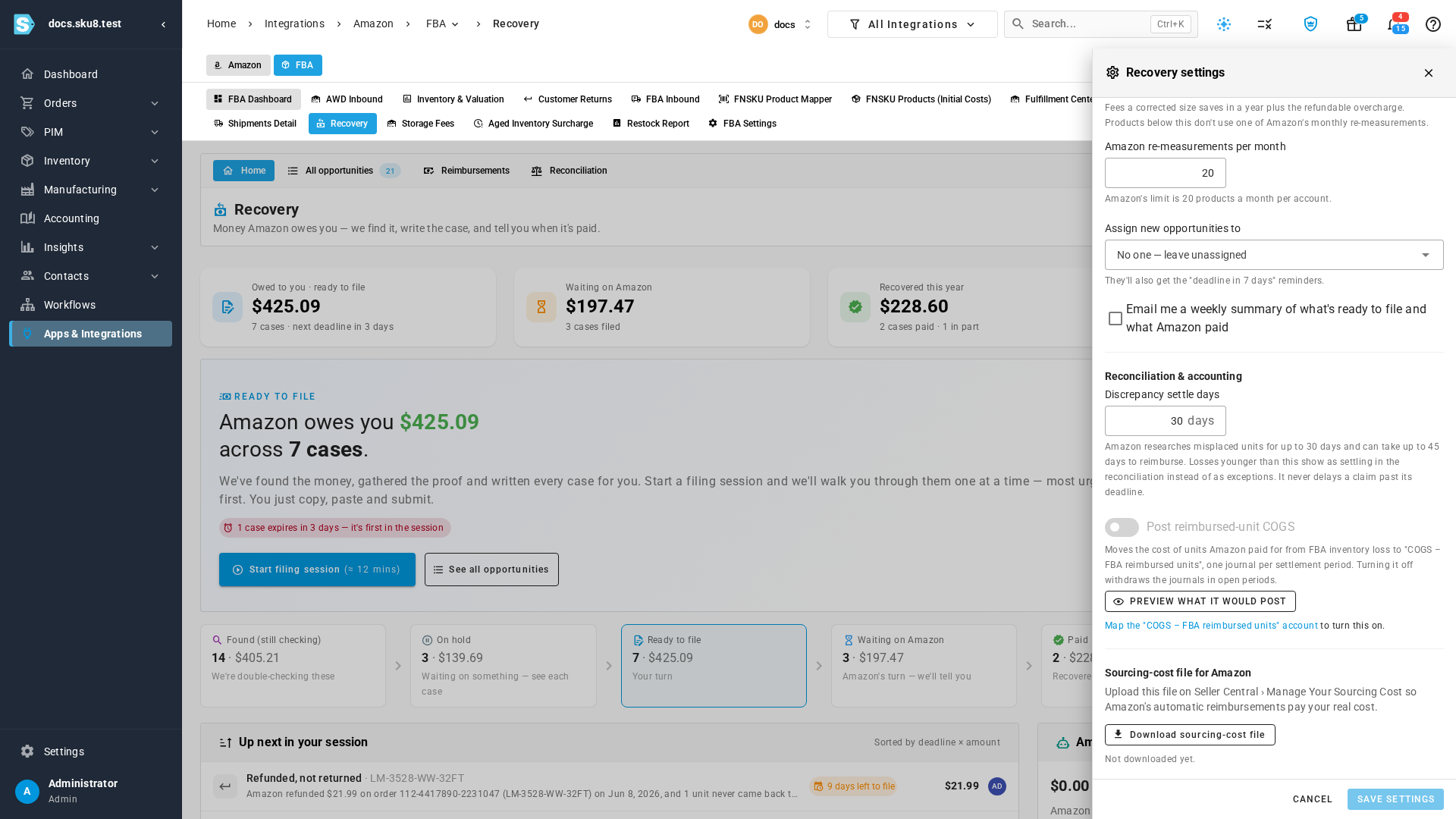Collapse sidebar with chevron beside docs.sku8.test
1456x819 pixels.
coord(163,24)
